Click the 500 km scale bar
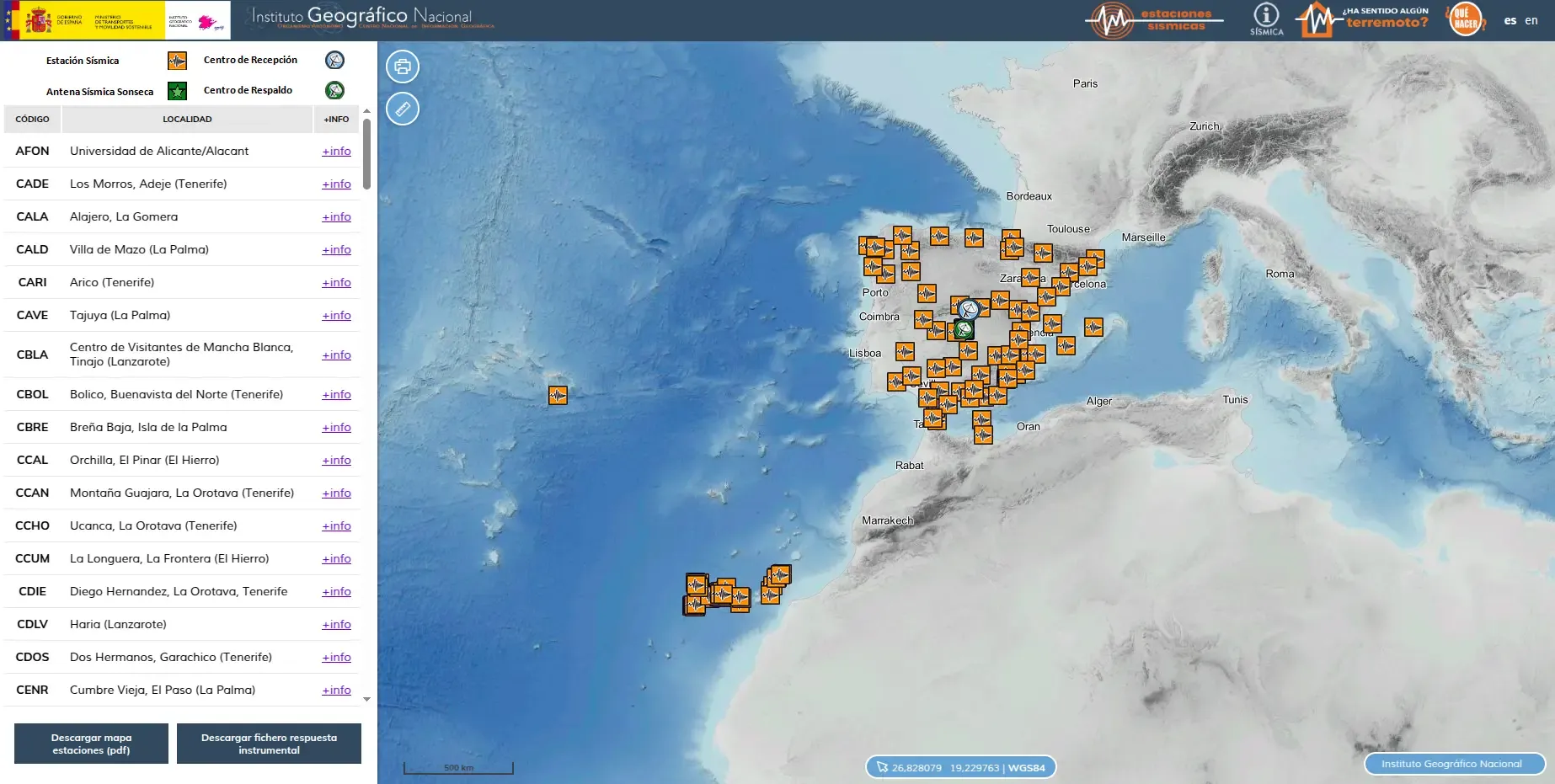This screenshot has height=784, width=1555. tap(458, 767)
